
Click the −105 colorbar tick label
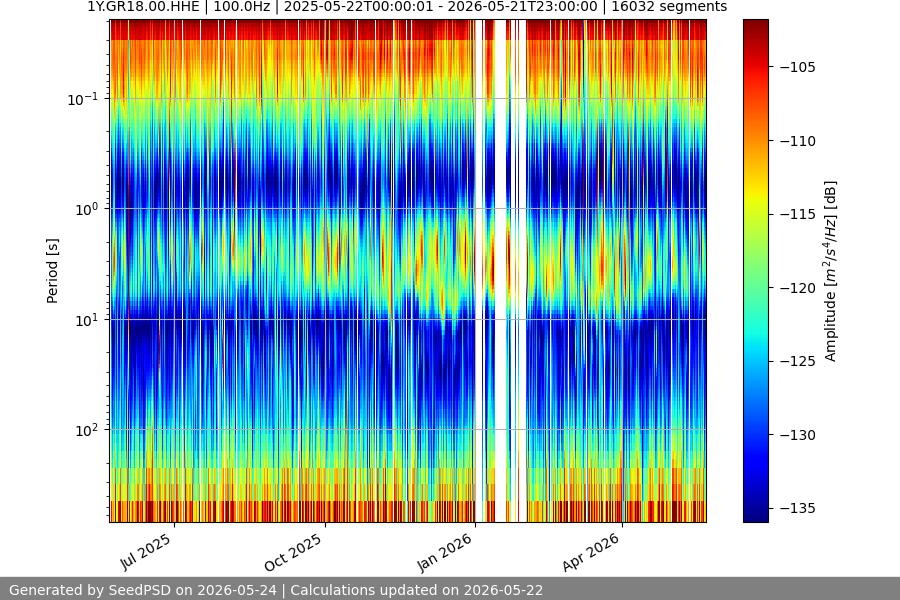(x=797, y=67)
